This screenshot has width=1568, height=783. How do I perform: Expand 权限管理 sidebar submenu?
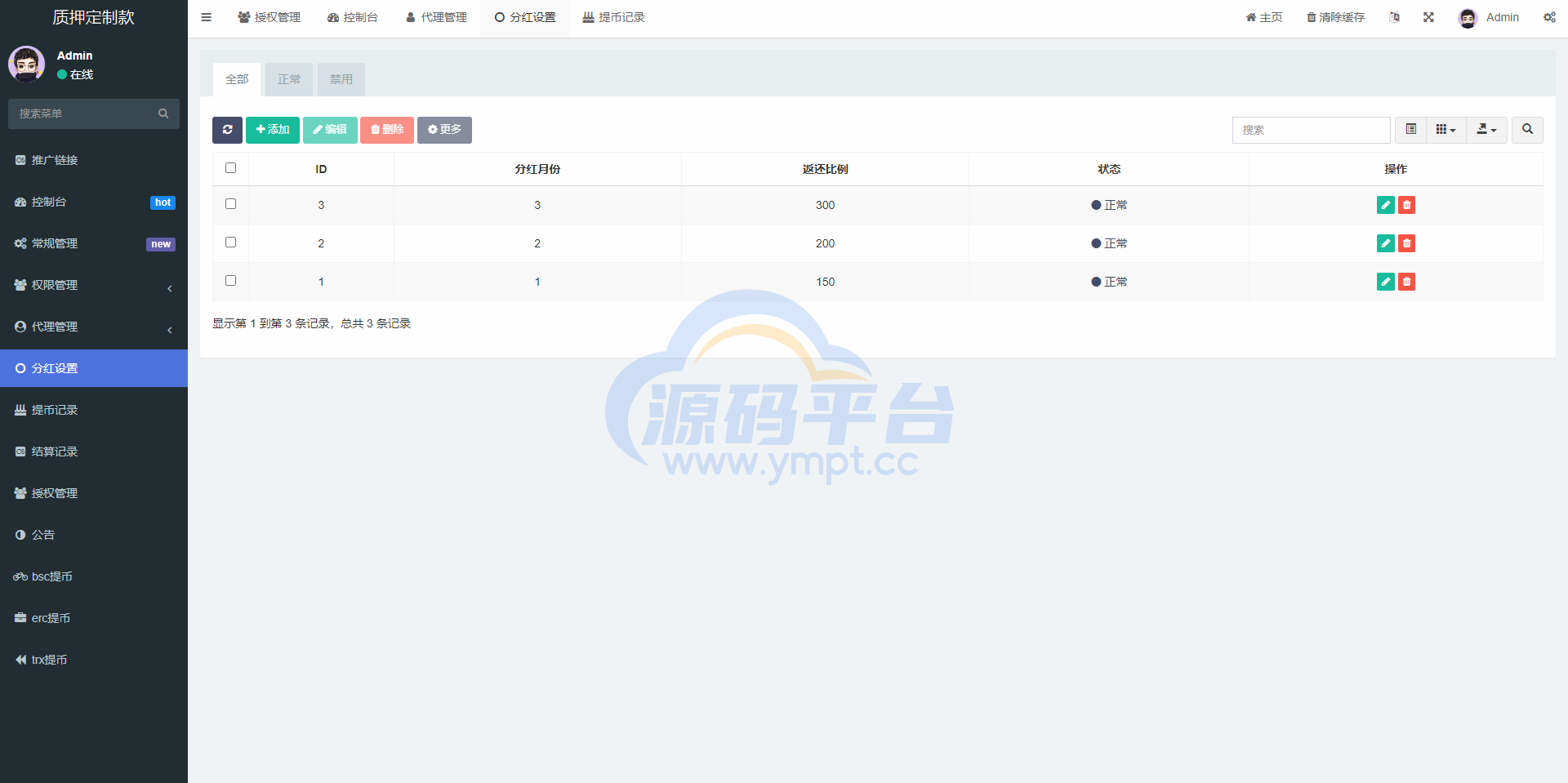coord(94,285)
